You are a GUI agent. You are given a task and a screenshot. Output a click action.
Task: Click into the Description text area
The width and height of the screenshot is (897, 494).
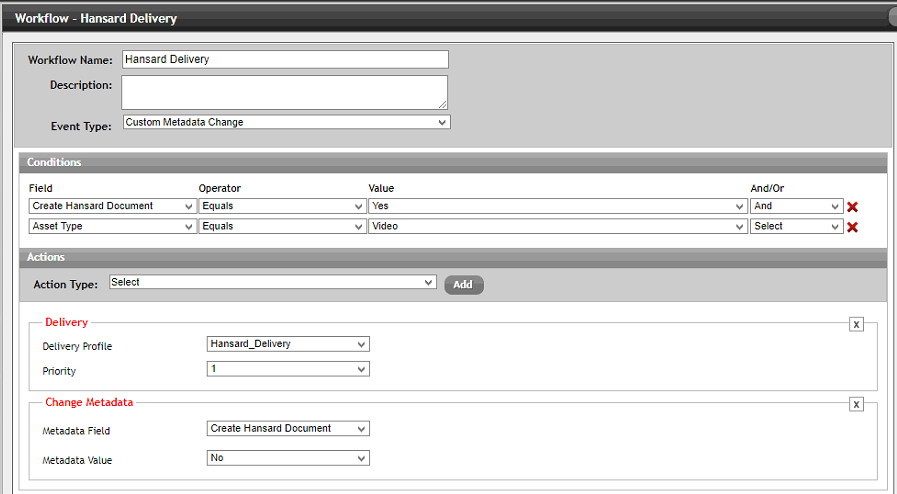[x=284, y=92]
